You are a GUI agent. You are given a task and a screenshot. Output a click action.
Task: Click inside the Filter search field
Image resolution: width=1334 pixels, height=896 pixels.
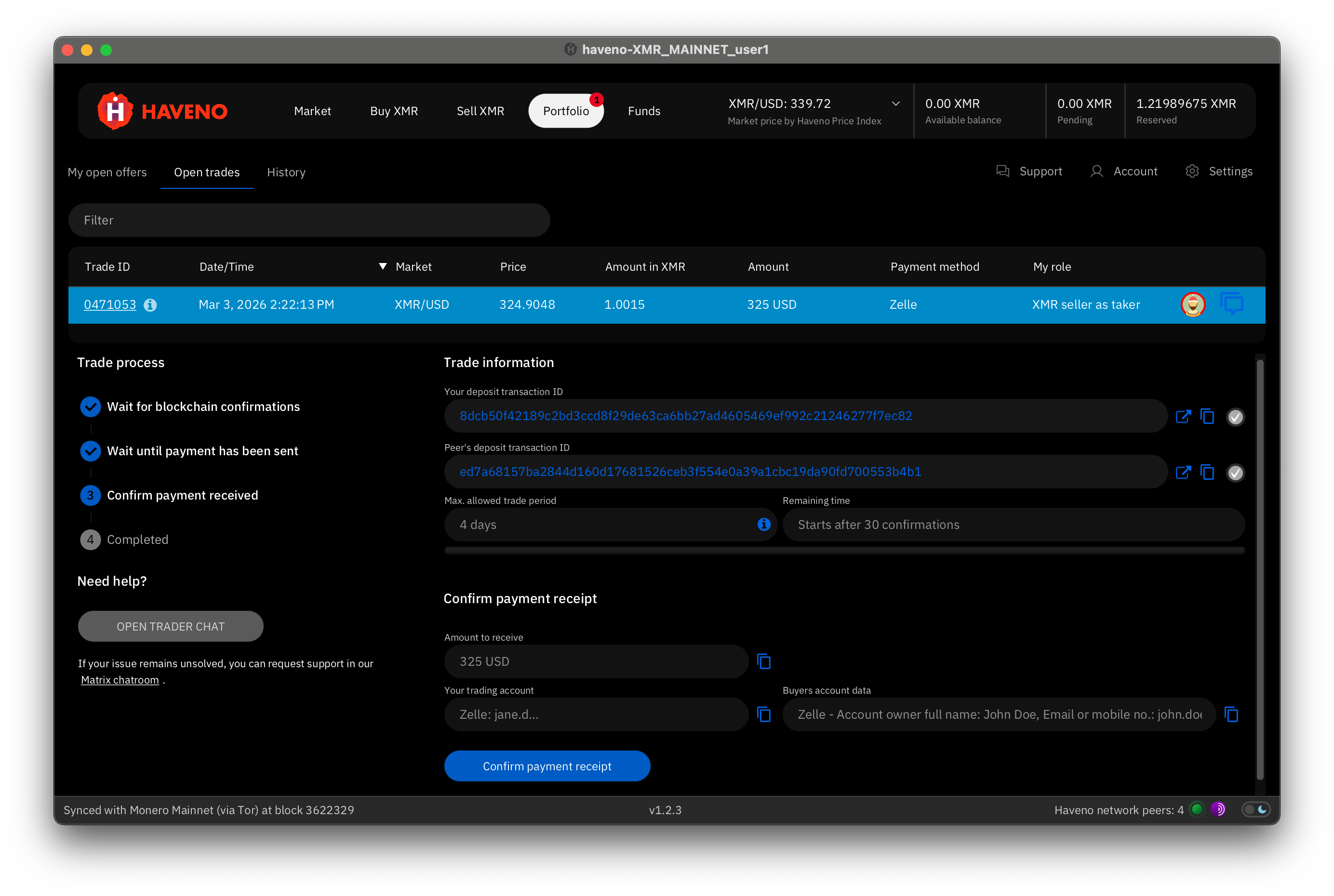[308, 220]
